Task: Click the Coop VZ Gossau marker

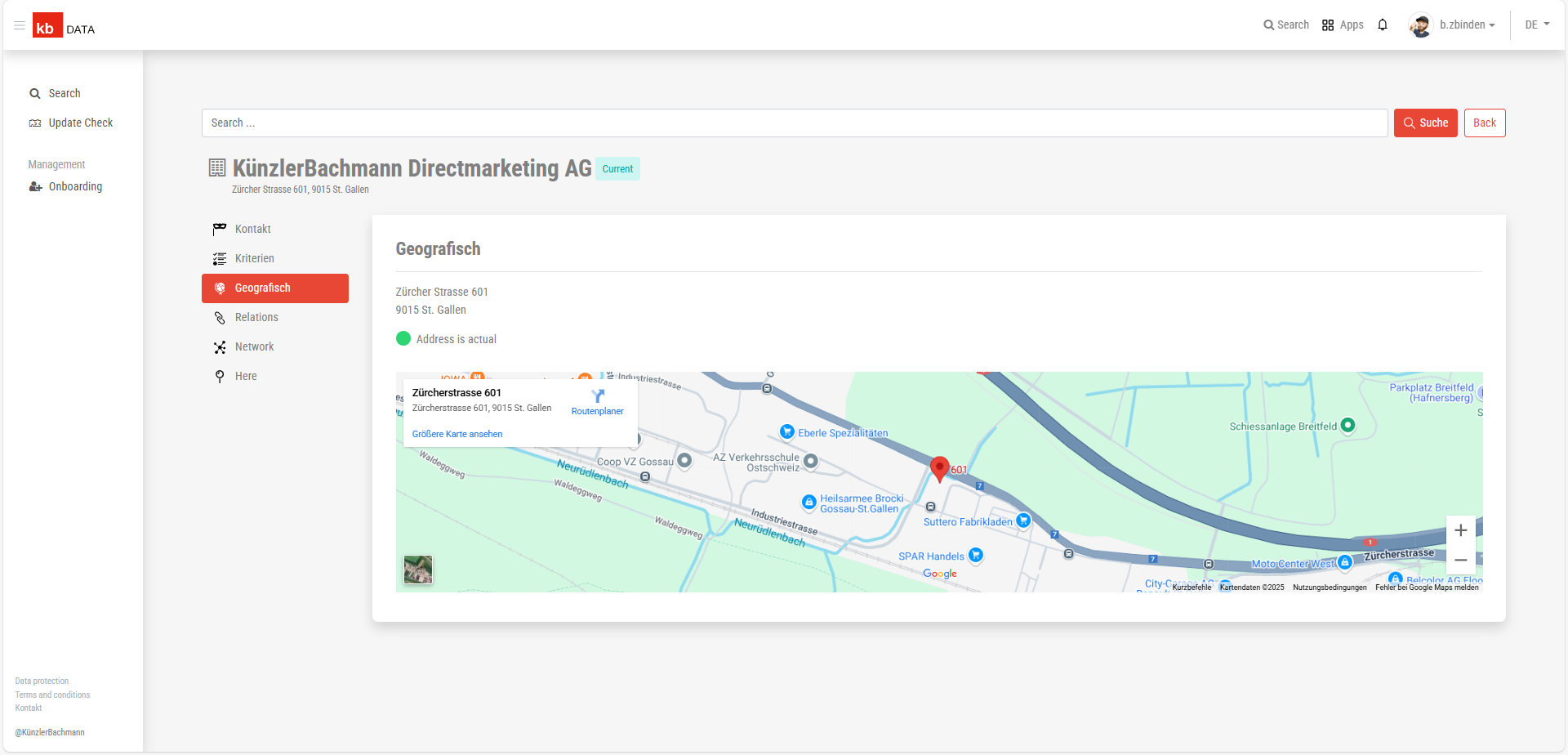Action: click(684, 461)
